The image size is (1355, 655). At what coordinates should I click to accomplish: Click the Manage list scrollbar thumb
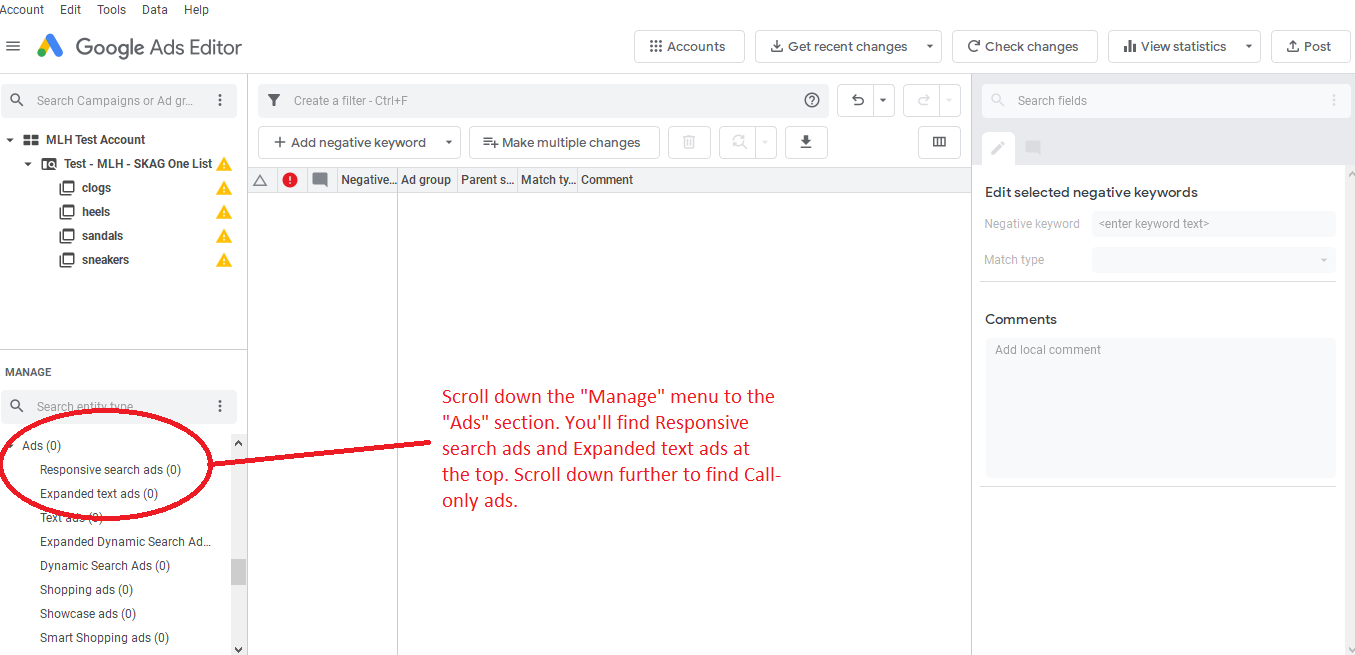238,571
